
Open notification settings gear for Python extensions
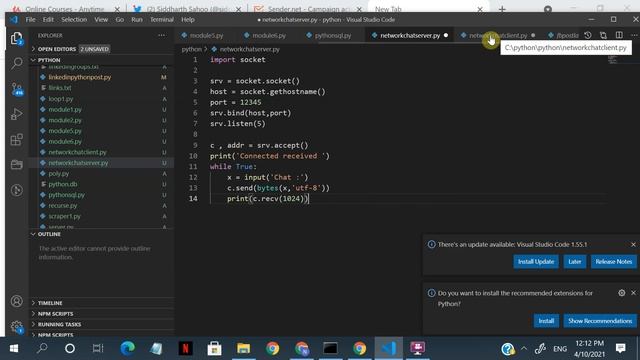[x=621, y=293]
